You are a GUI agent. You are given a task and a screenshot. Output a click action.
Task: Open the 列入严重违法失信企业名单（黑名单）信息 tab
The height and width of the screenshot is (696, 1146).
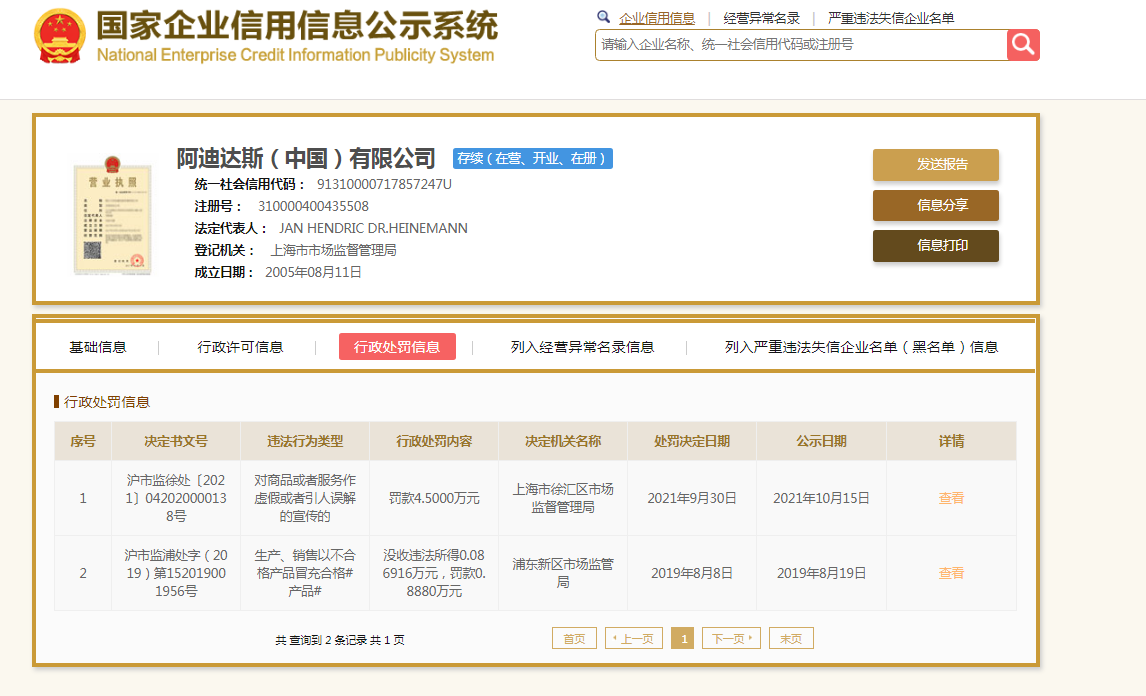861,347
